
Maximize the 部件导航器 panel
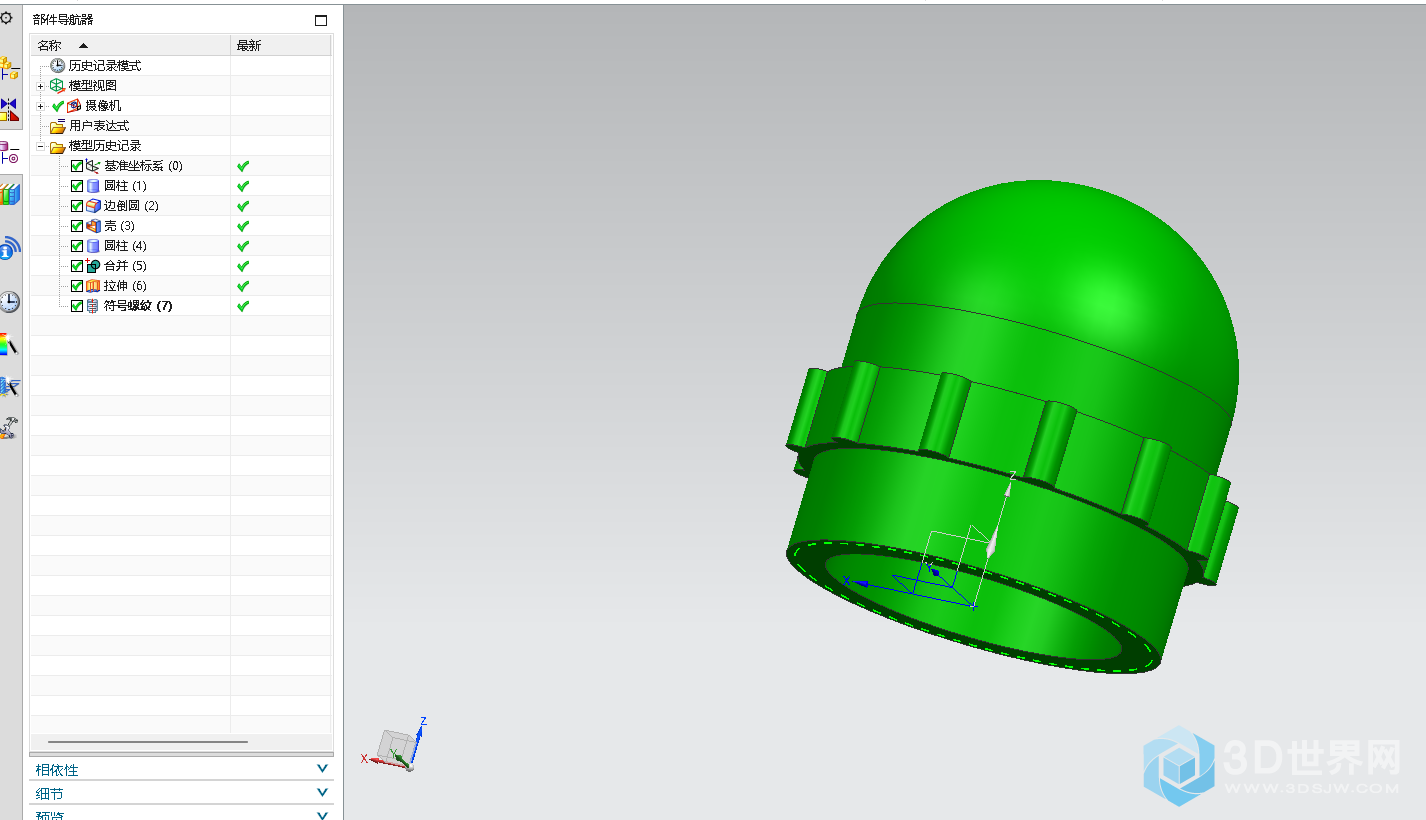(x=321, y=20)
